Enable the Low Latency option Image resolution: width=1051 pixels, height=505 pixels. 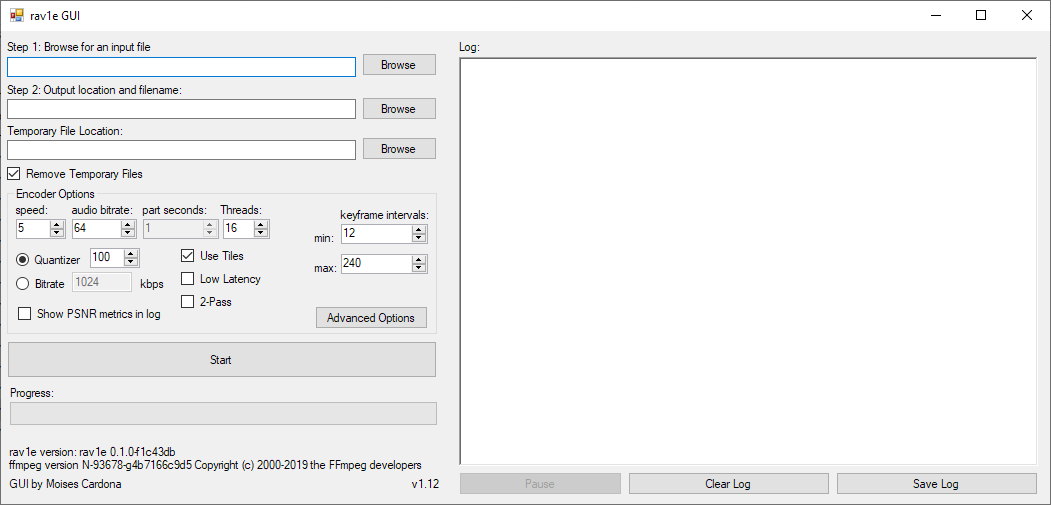pyautogui.click(x=187, y=279)
